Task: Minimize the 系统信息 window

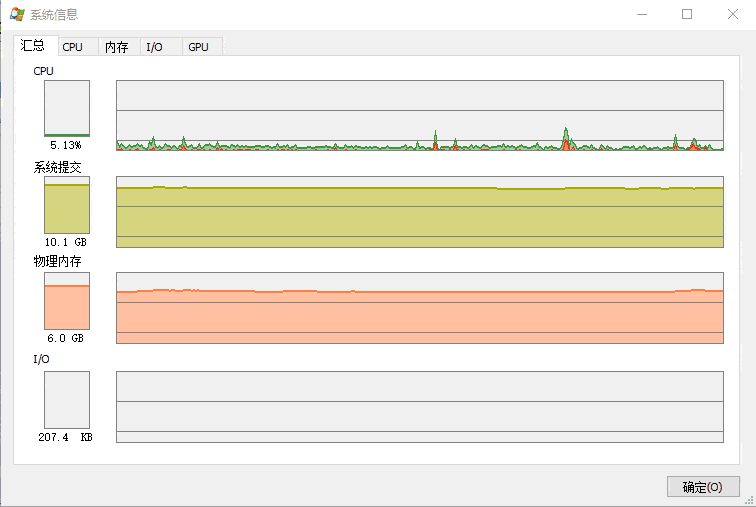Action: tap(640, 14)
